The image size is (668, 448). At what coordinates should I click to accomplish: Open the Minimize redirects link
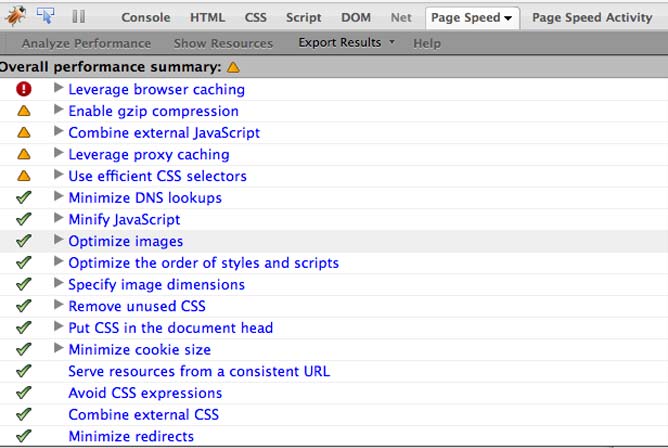click(131, 437)
